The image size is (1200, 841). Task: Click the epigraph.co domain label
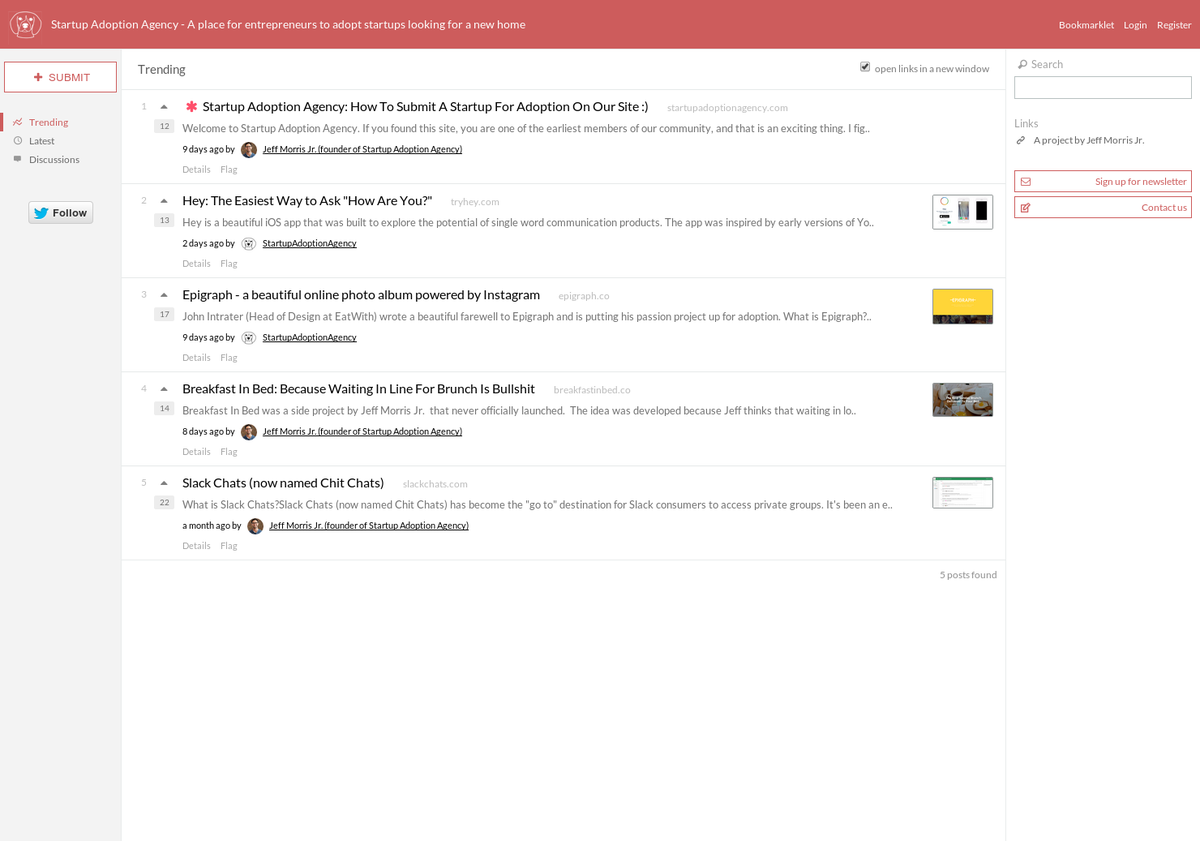pyautogui.click(x=584, y=296)
